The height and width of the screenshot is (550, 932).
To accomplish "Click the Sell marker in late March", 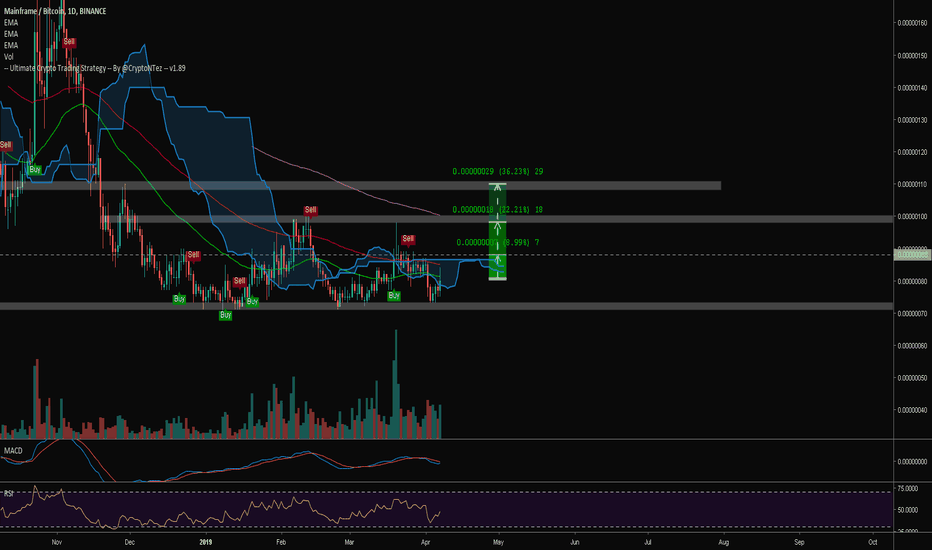I will point(408,238).
